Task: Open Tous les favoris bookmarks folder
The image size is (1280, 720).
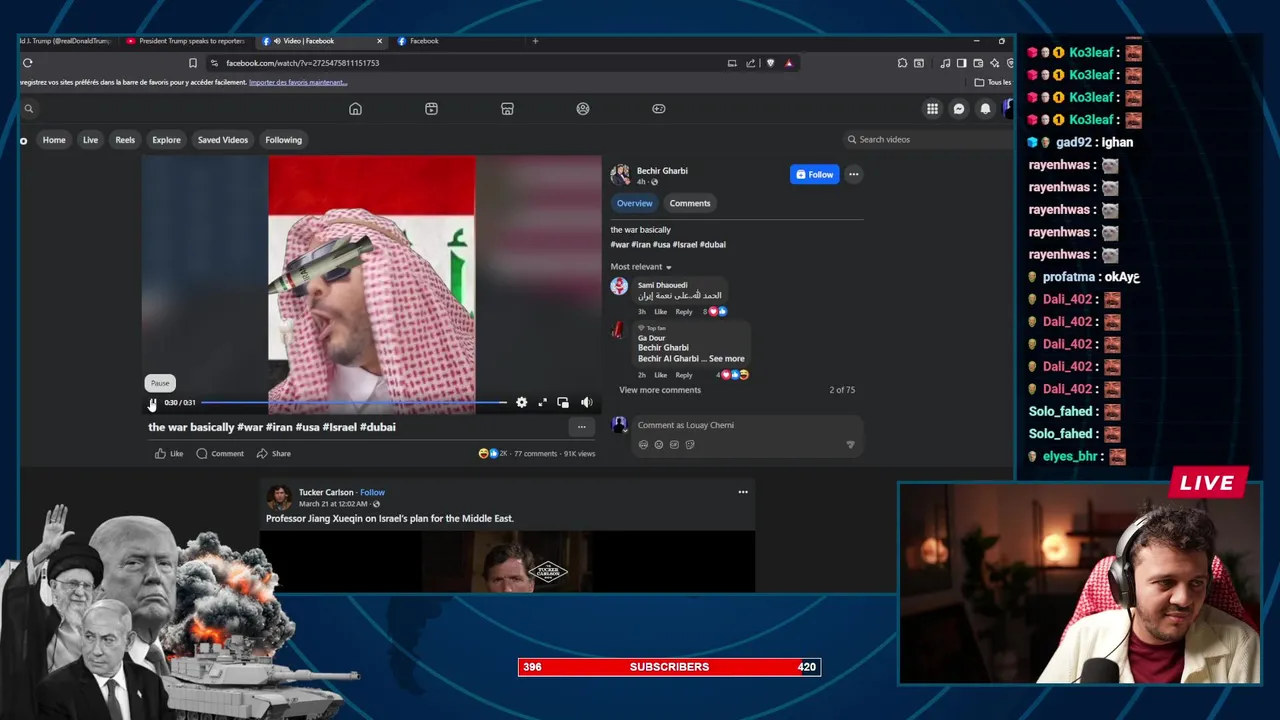Action: tap(993, 83)
